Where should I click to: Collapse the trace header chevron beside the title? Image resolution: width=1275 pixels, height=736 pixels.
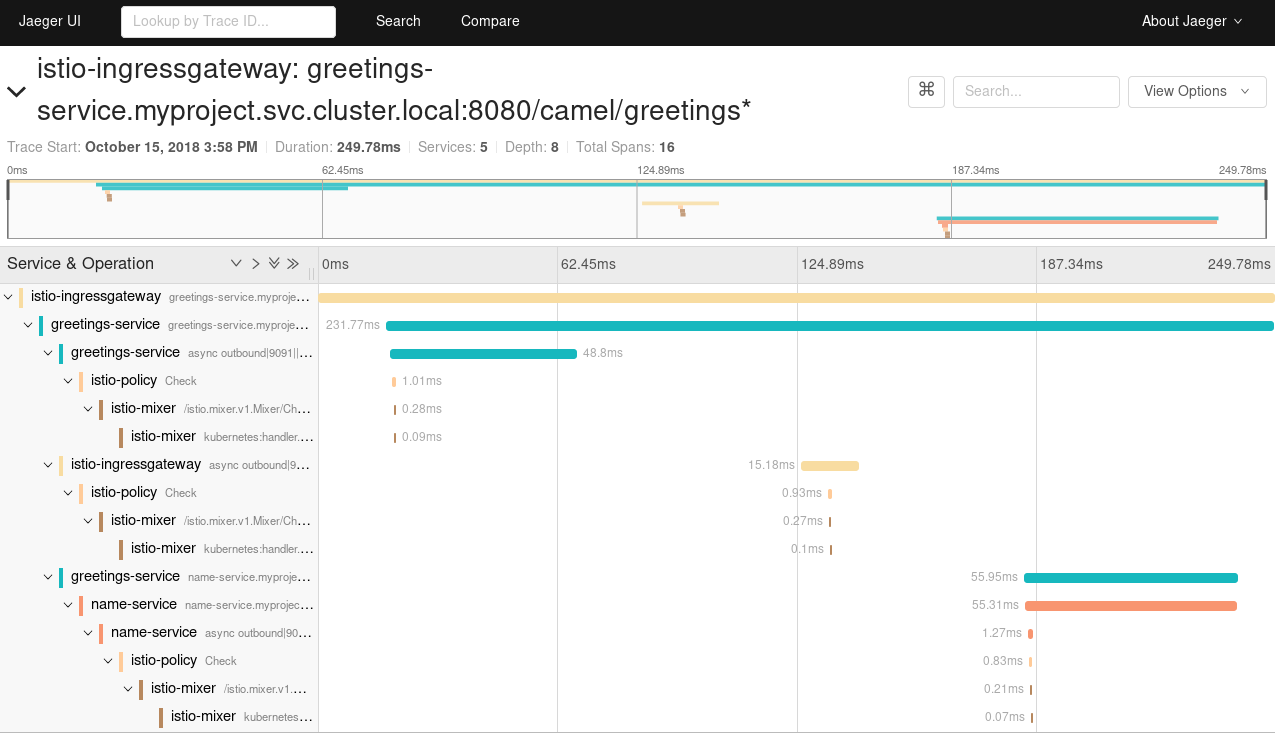[16, 91]
